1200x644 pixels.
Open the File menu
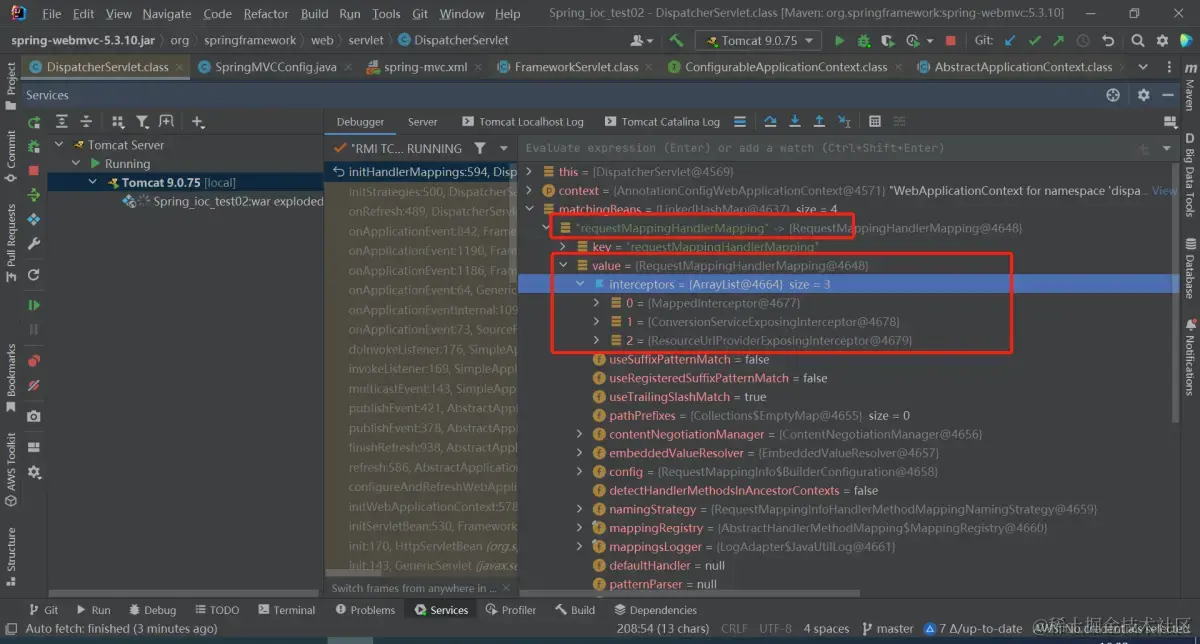(x=52, y=14)
